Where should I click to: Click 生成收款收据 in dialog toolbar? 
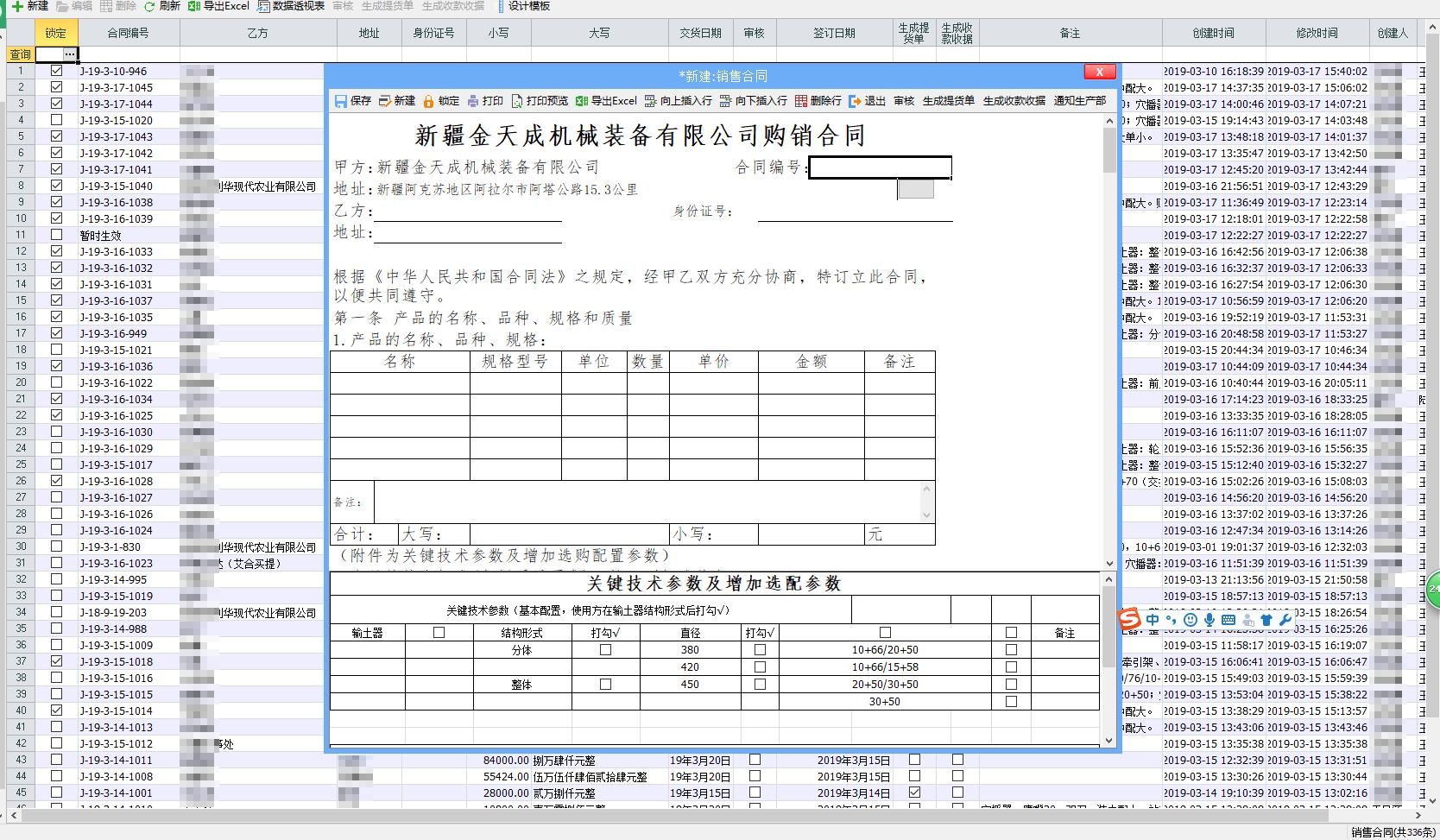pyautogui.click(x=1014, y=101)
